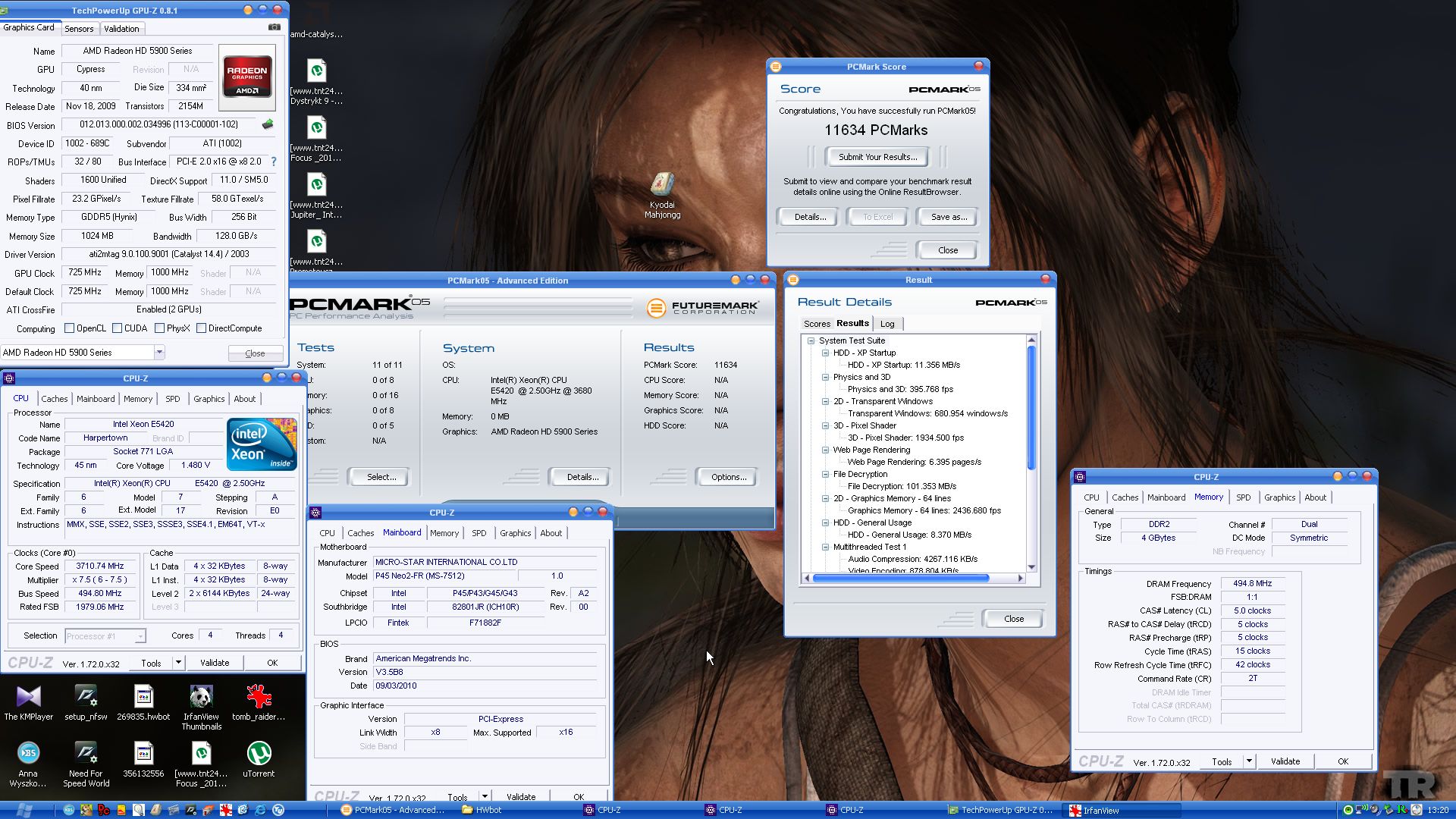Open the setup_nfsw desktop icon
Image resolution: width=1456 pixels, height=819 pixels.
(86, 702)
